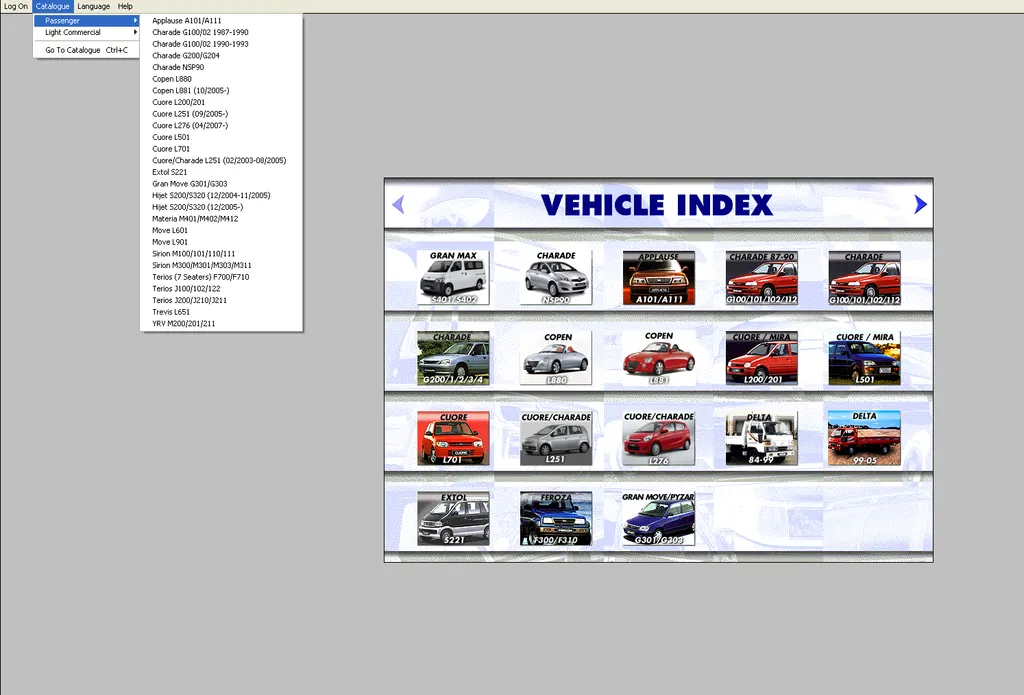Choose Move L901 menu entry
1024x695 pixels.
point(221,242)
